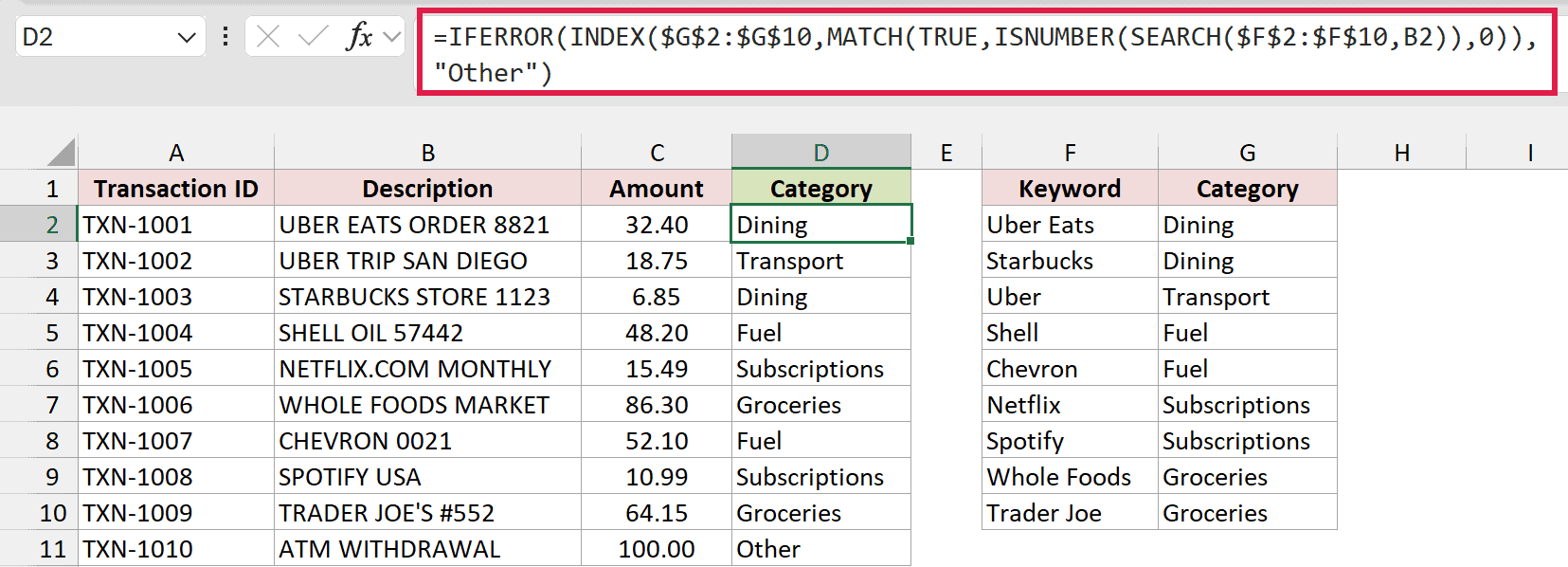Viewport: 1568px width, 567px height.
Task: Select cell D11 showing Other
Action: [821, 549]
